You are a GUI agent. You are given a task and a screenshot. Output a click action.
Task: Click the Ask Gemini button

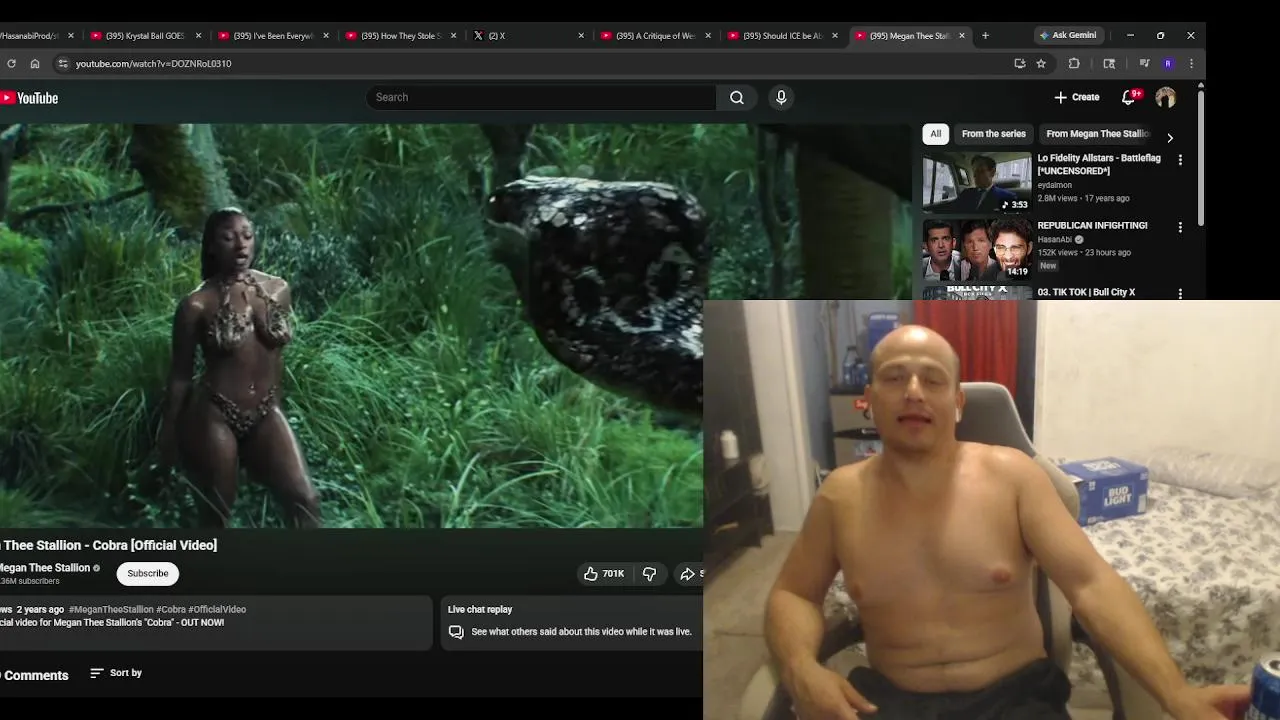1068,35
